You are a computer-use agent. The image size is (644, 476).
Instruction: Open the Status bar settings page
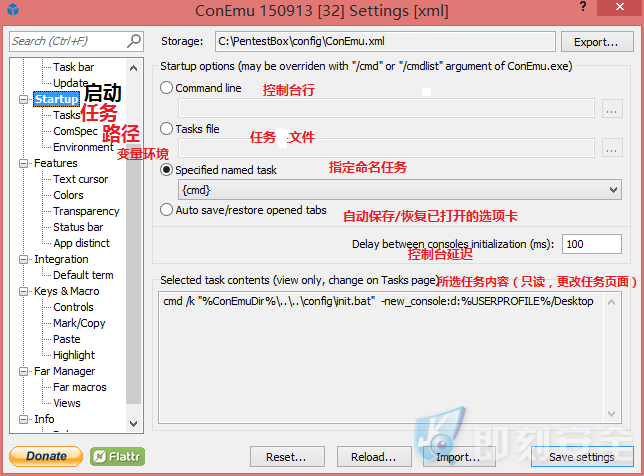click(78, 227)
